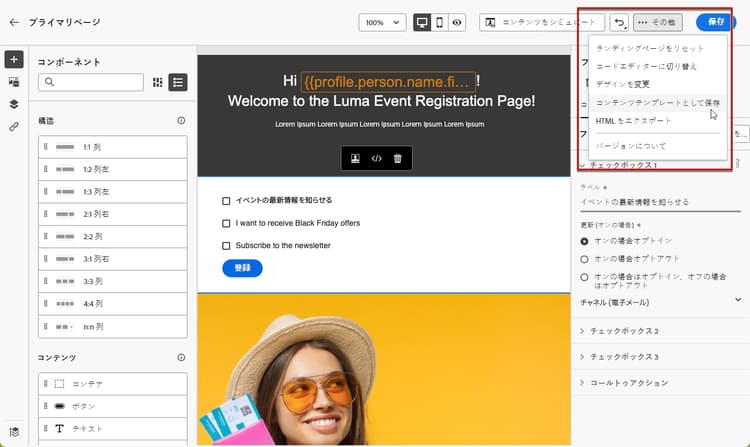Go back with the left arrow icon

click(14, 22)
